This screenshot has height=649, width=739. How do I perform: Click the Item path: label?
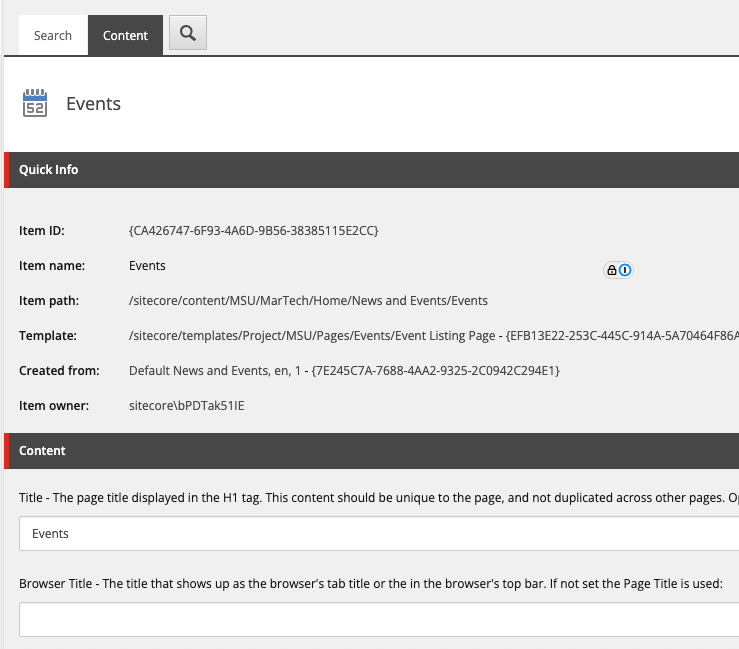(49, 301)
